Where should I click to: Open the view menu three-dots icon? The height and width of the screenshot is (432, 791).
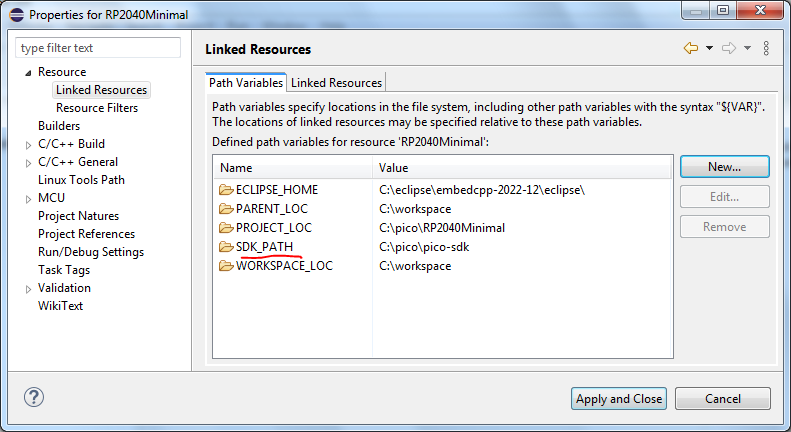point(766,48)
